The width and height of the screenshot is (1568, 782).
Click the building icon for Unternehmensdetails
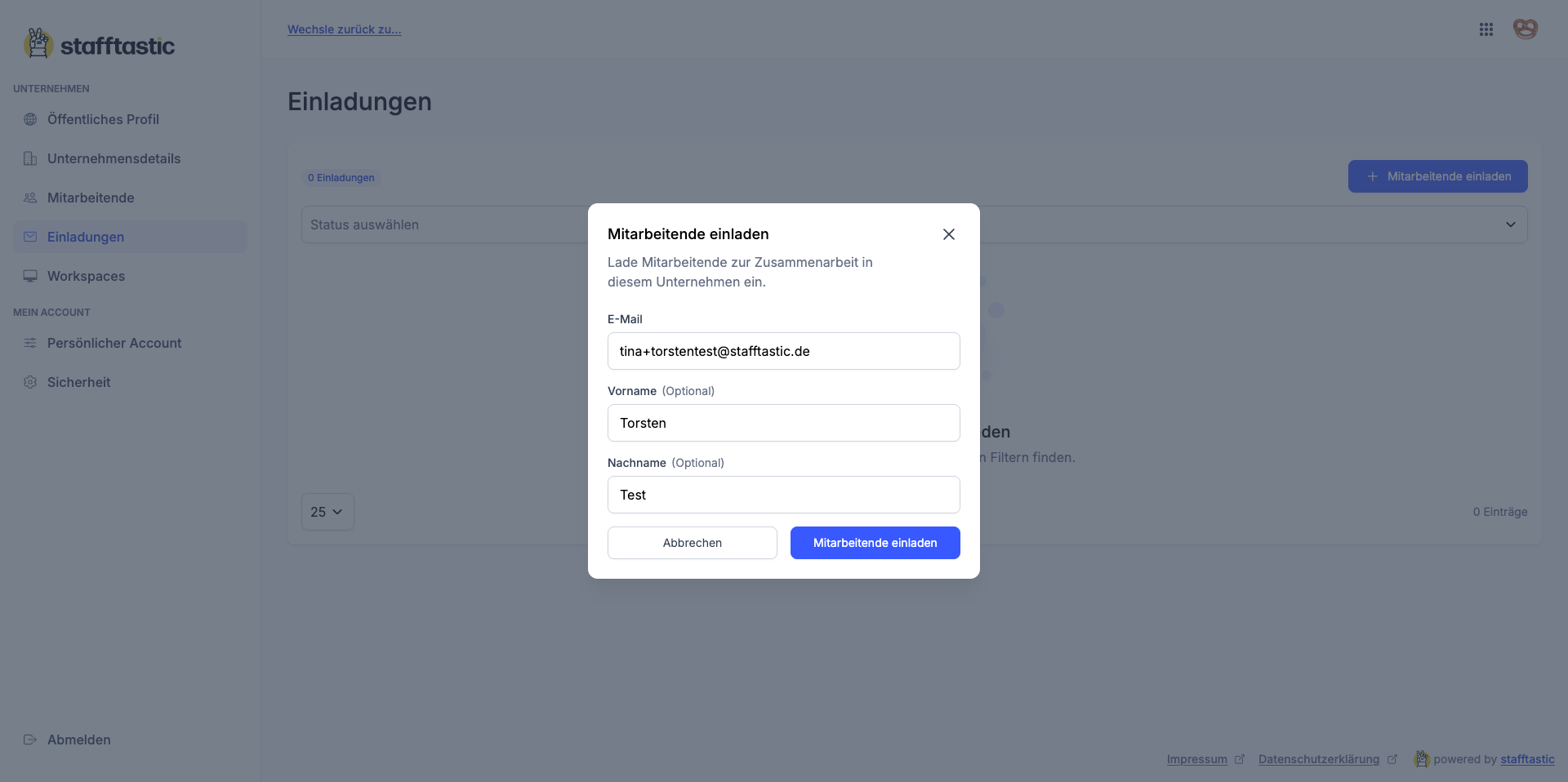[30, 158]
